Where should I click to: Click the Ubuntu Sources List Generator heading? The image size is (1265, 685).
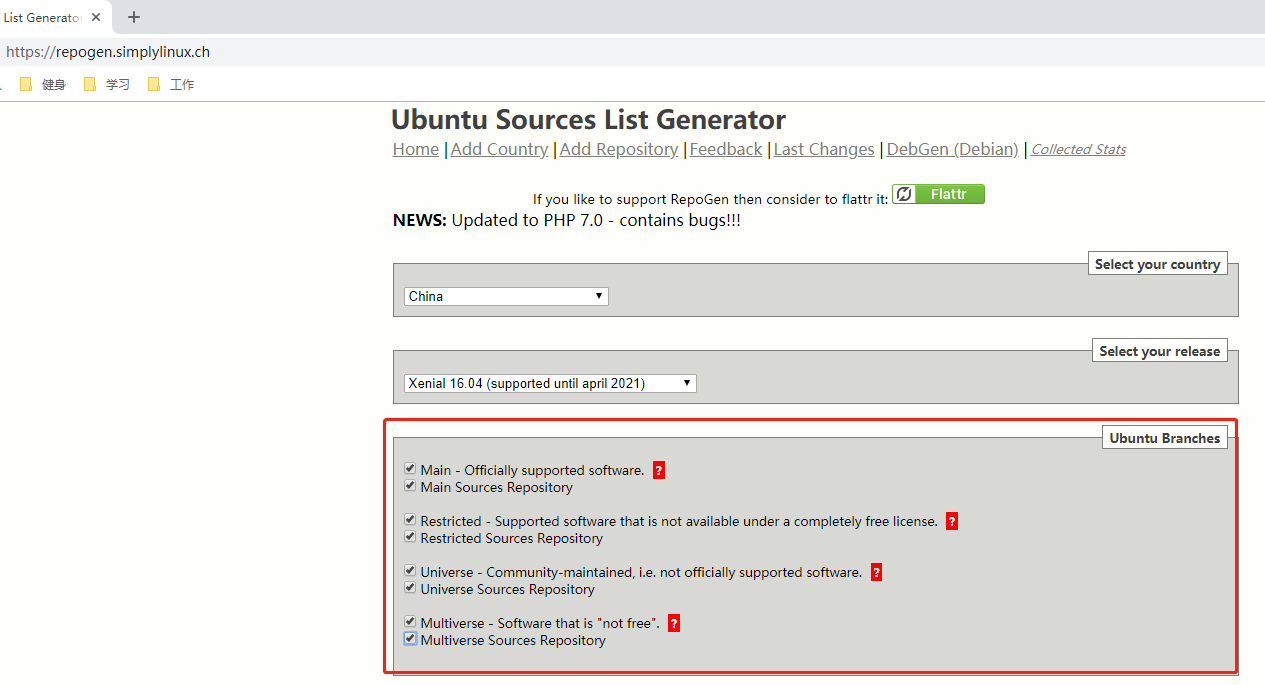point(588,119)
